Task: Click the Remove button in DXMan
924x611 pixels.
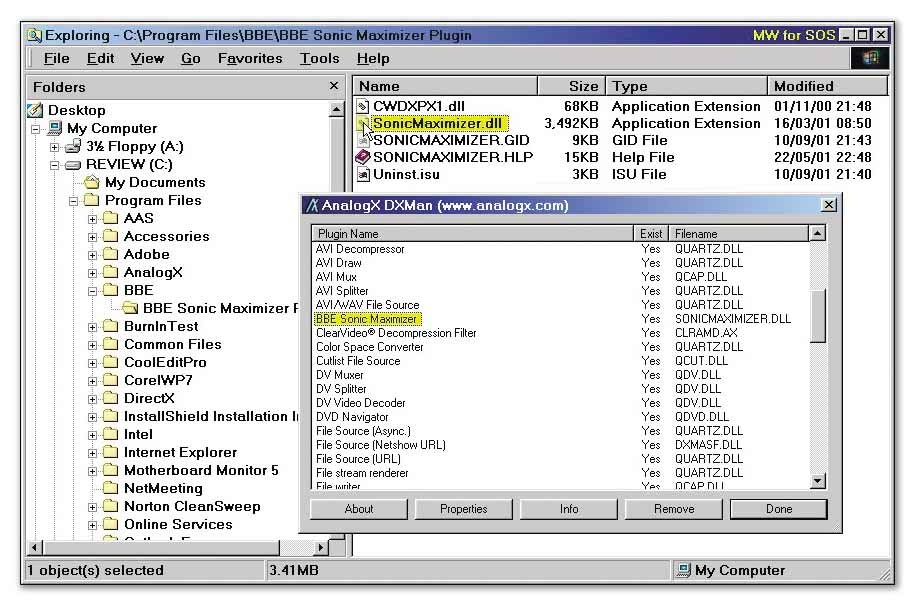Action: pyautogui.click(x=674, y=509)
